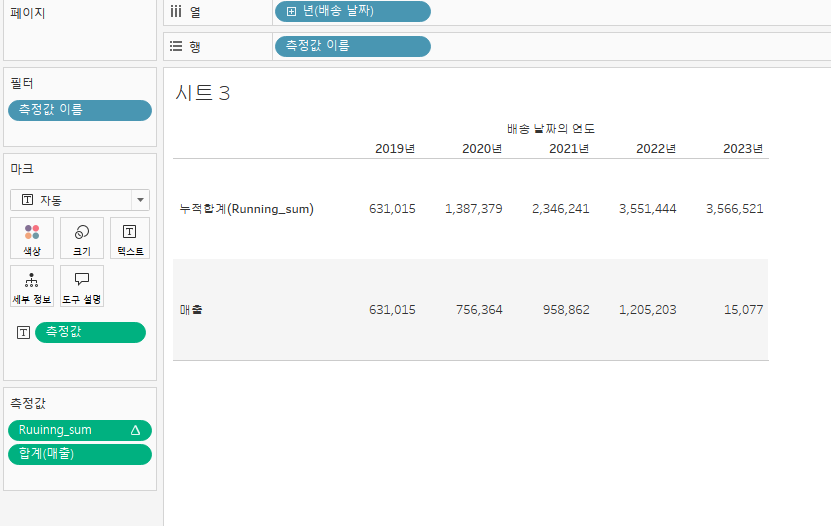
Task: Select the 측정값 이름 pill on rows shelf
Action: click(x=353, y=46)
